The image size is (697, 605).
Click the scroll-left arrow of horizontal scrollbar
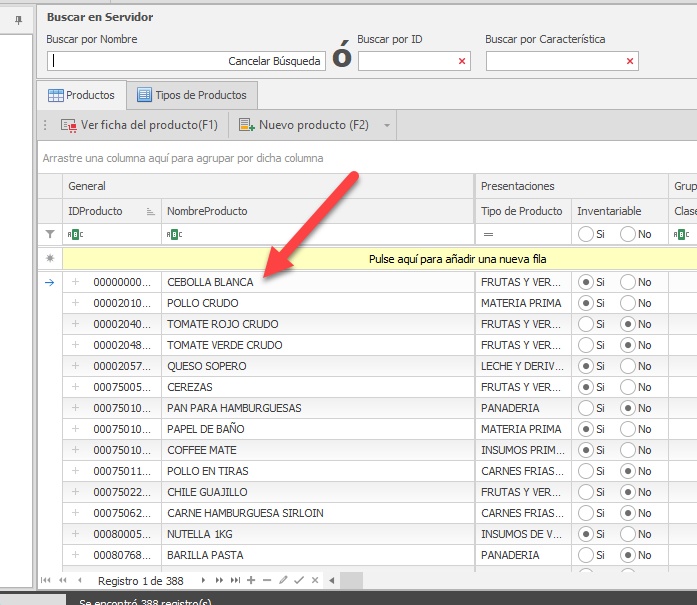[x=332, y=580]
